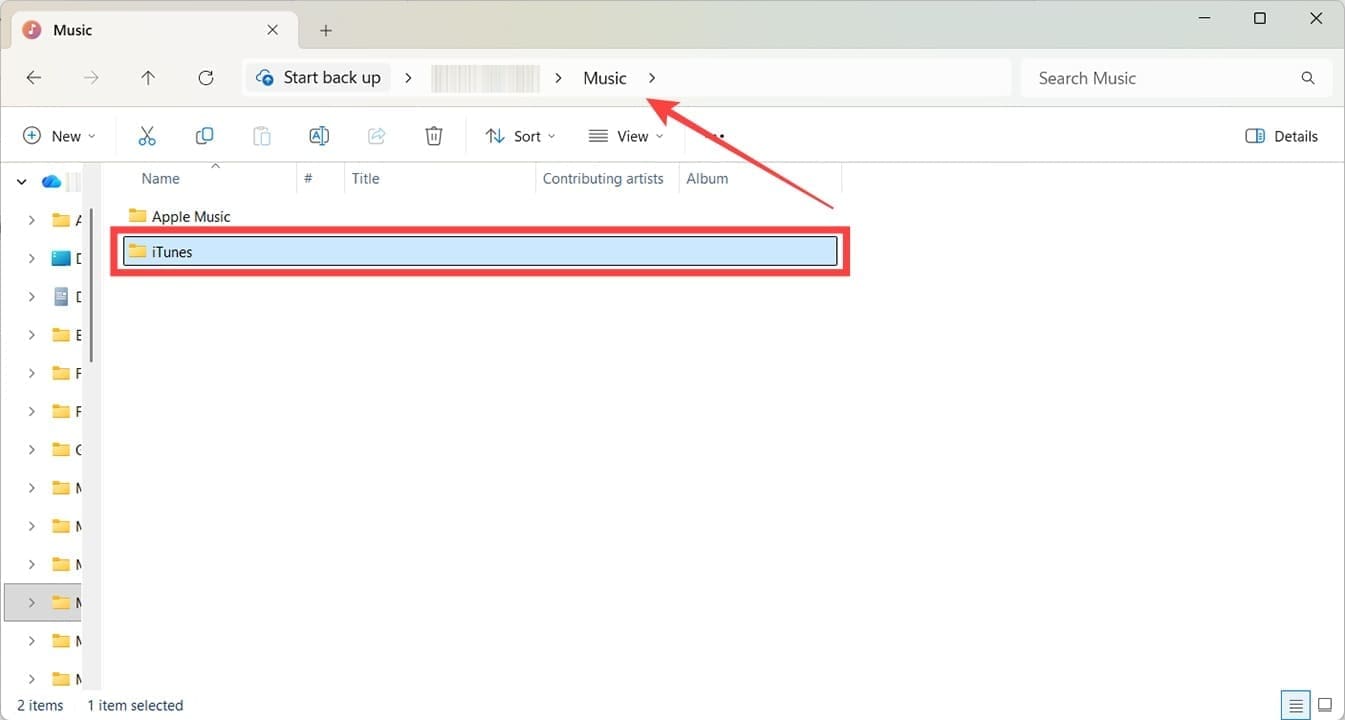The image size is (1345, 720).
Task: Click the OneDrive cloud icon in sidebar
Action: pos(51,182)
